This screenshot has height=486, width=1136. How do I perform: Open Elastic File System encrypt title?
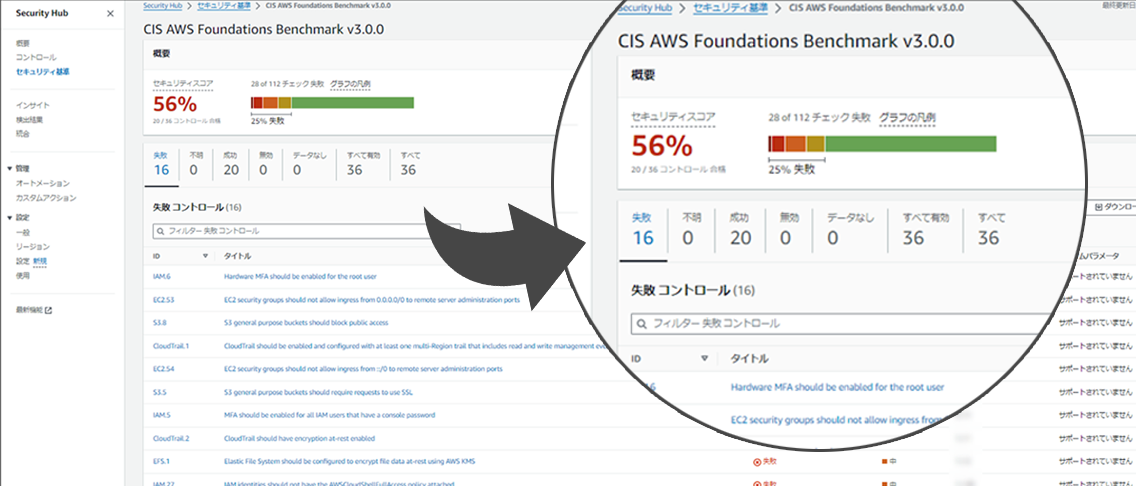click(x=349, y=462)
